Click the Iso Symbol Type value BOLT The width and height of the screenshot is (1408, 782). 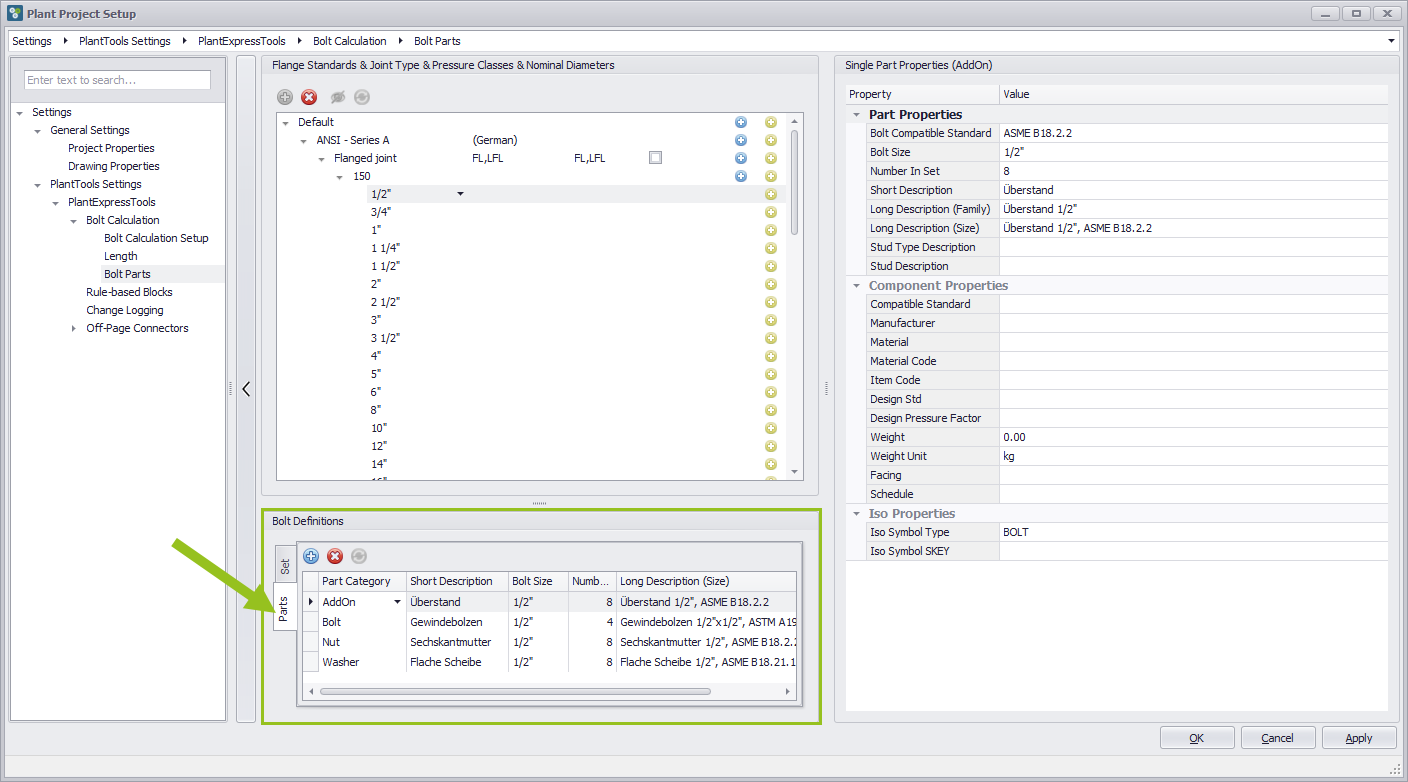(x=1193, y=532)
